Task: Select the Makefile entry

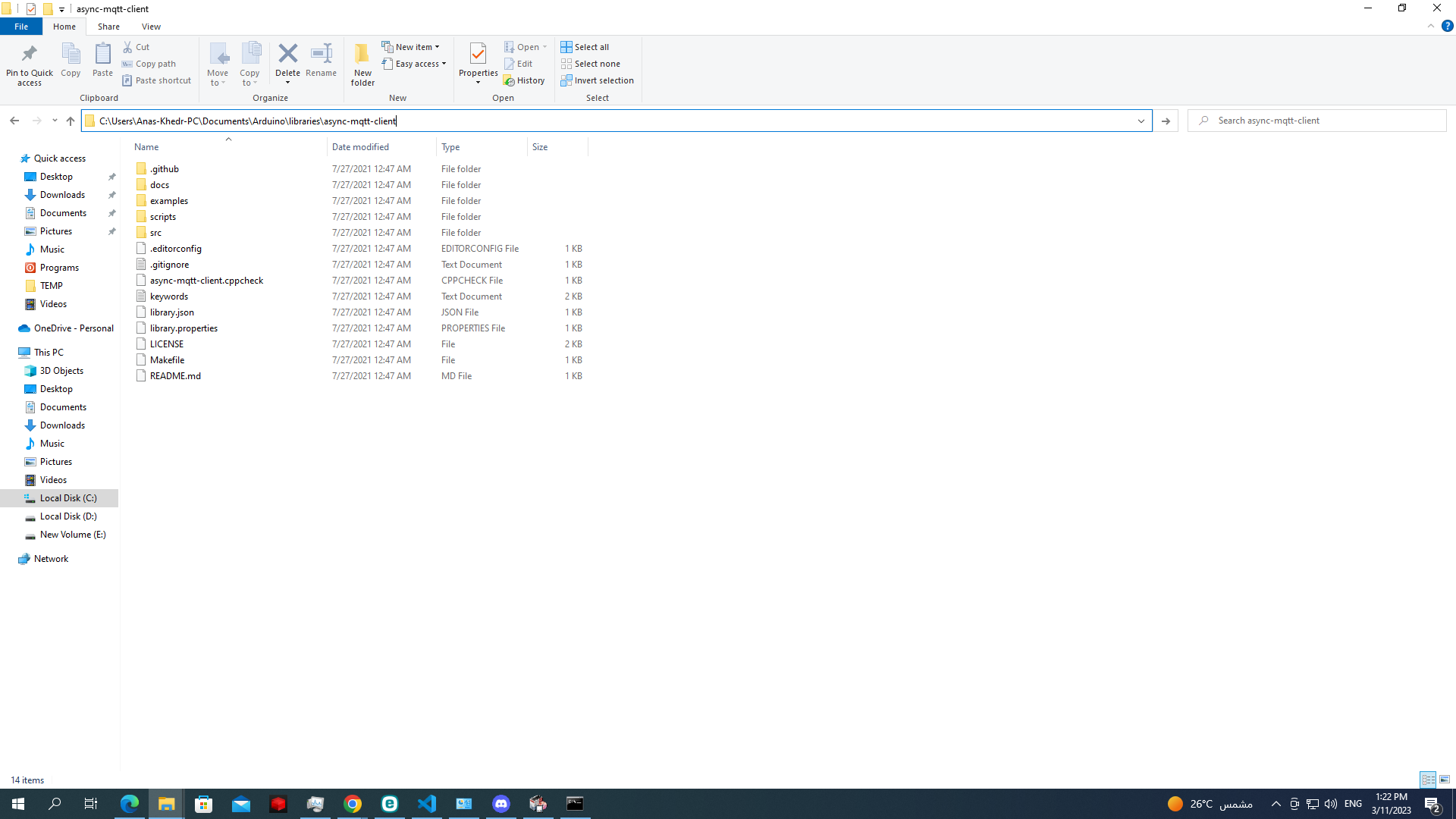Action: point(167,360)
